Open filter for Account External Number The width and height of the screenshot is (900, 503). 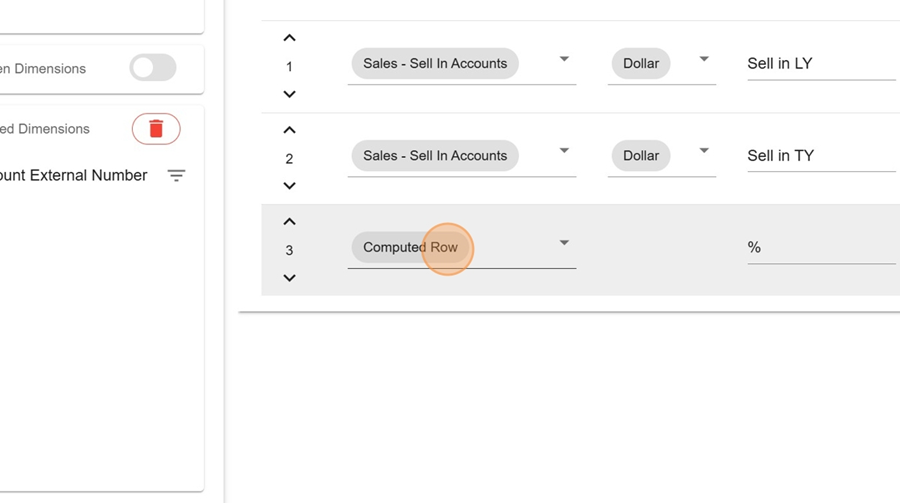(x=176, y=175)
